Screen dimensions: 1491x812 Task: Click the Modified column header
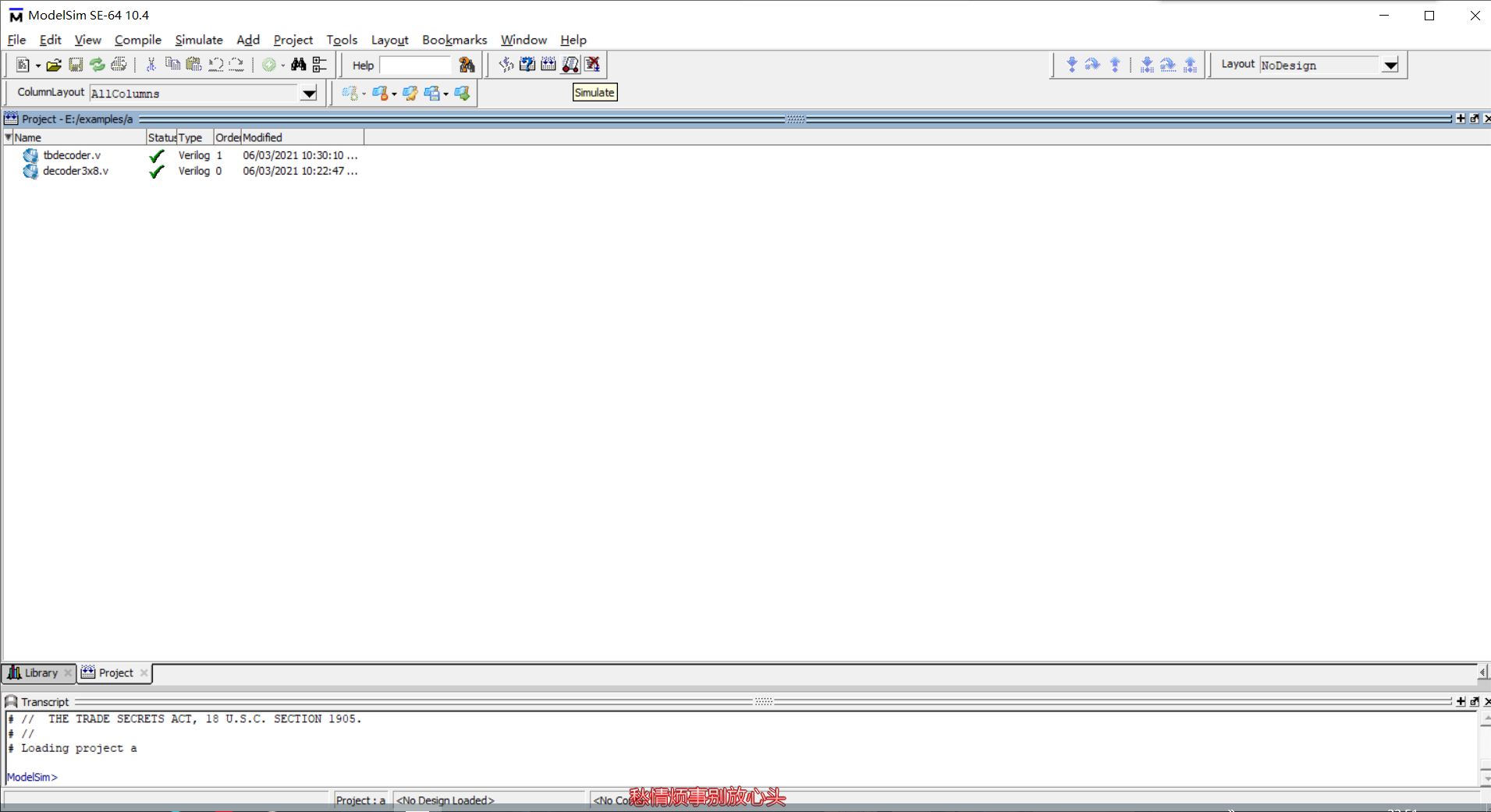click(x=302, y=137)
